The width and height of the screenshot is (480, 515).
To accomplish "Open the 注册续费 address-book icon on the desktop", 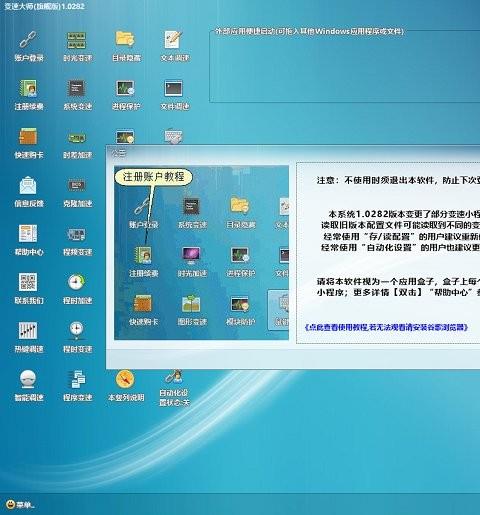I will (28, 88).
